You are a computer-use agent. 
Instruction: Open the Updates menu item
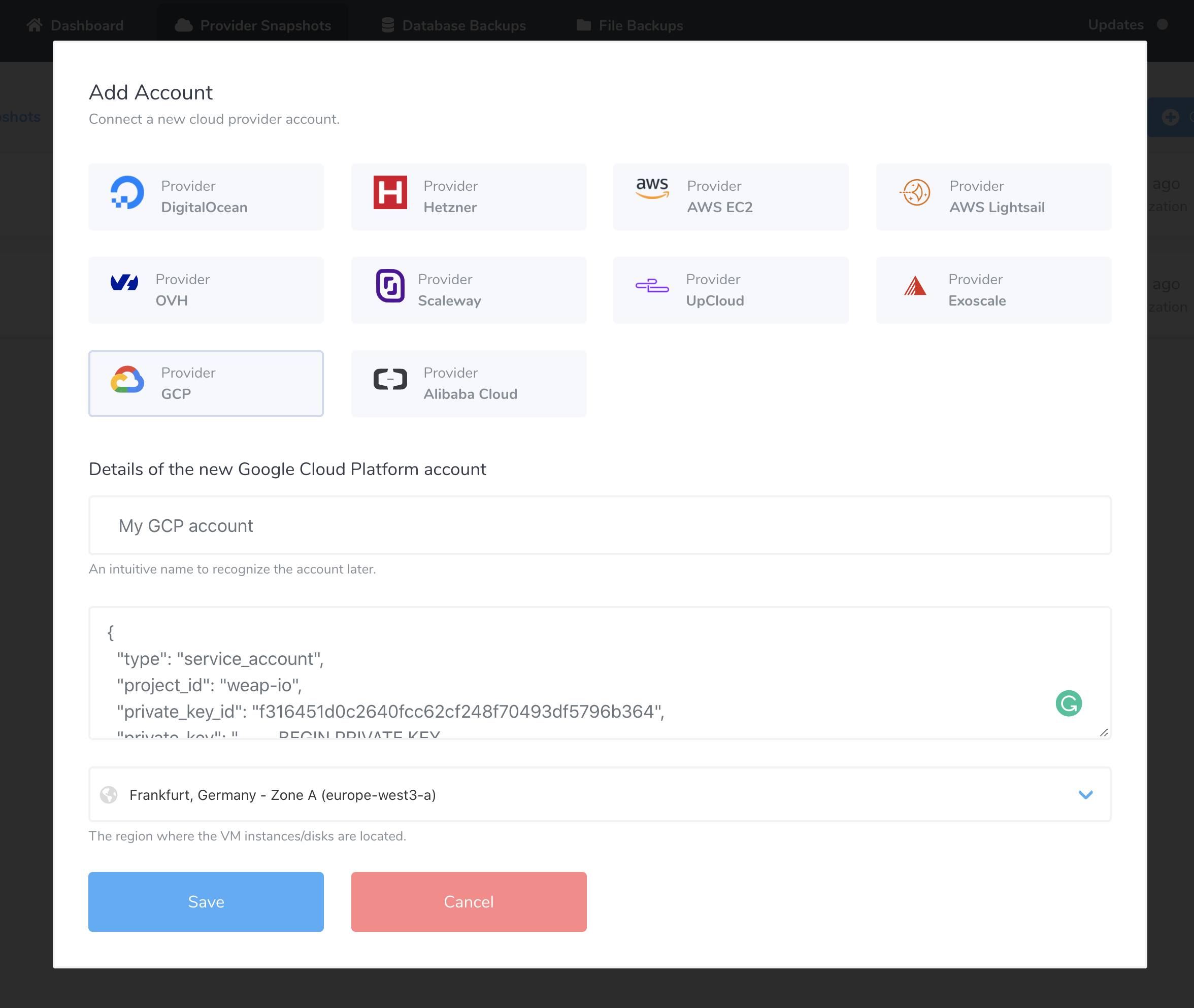pyautogui.click(x=1115, y=24)
